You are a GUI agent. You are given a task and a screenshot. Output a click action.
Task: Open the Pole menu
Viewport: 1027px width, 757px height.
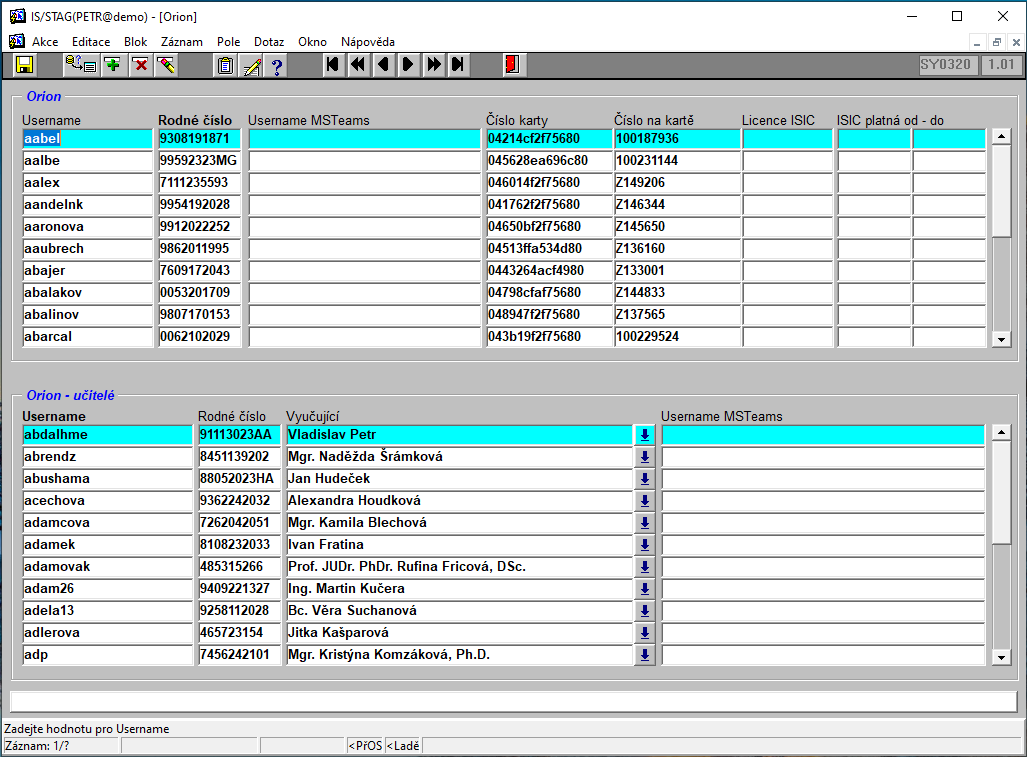(x=229, y=42)
